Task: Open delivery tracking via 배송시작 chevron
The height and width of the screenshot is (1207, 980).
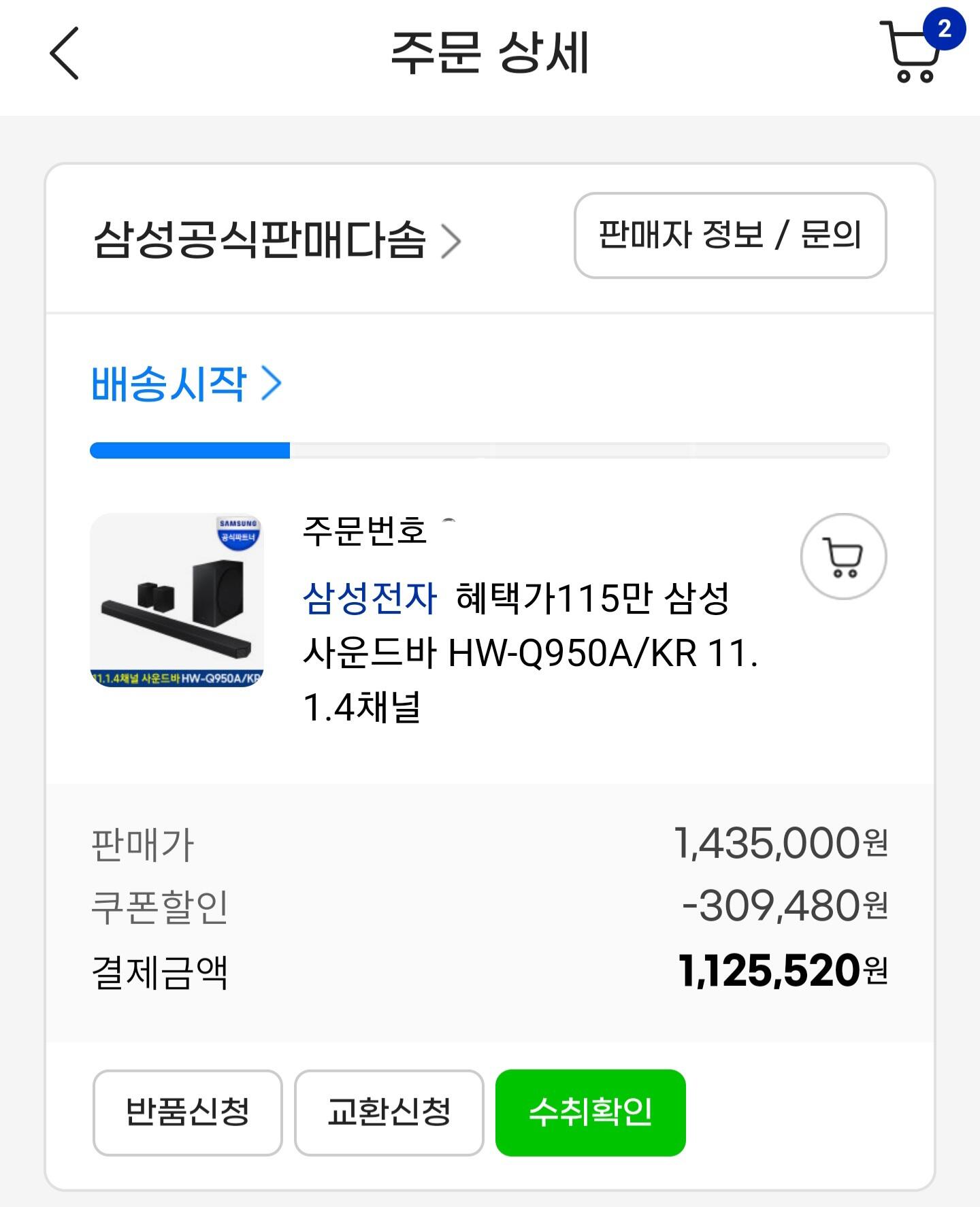Action: coord(272,384)
